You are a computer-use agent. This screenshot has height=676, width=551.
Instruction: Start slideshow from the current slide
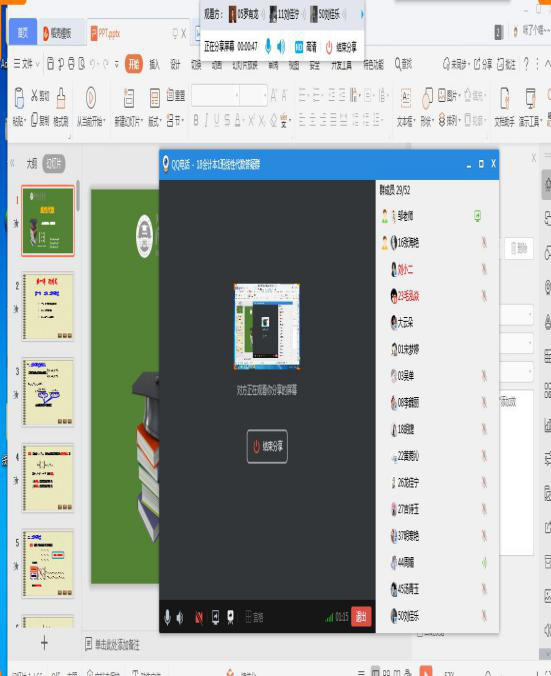[x=91, y=97]
